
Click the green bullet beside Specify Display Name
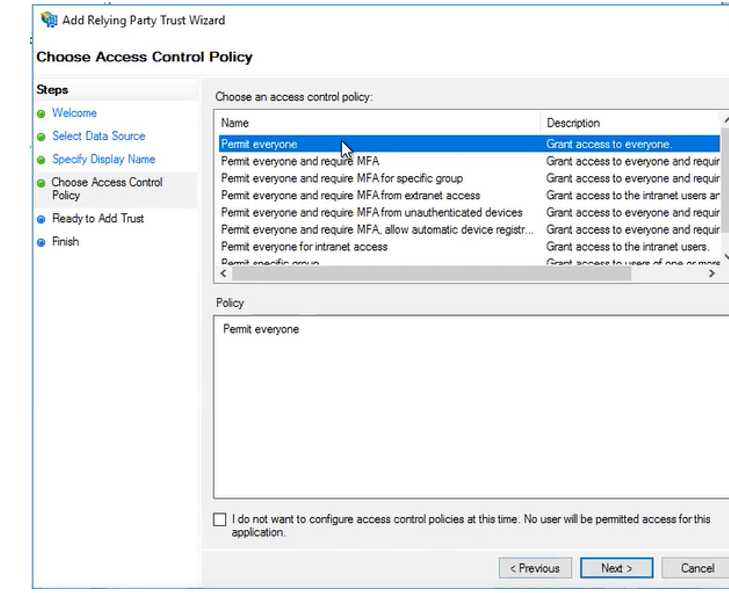coord(41,160)
